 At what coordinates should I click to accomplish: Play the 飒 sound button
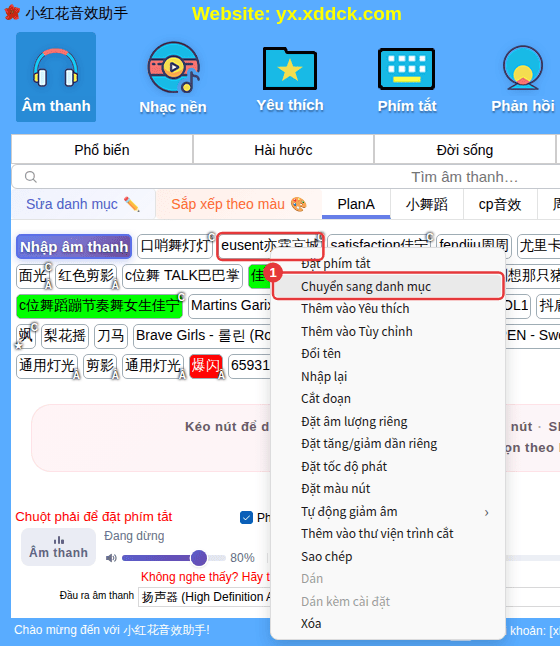tap(25, 336)
